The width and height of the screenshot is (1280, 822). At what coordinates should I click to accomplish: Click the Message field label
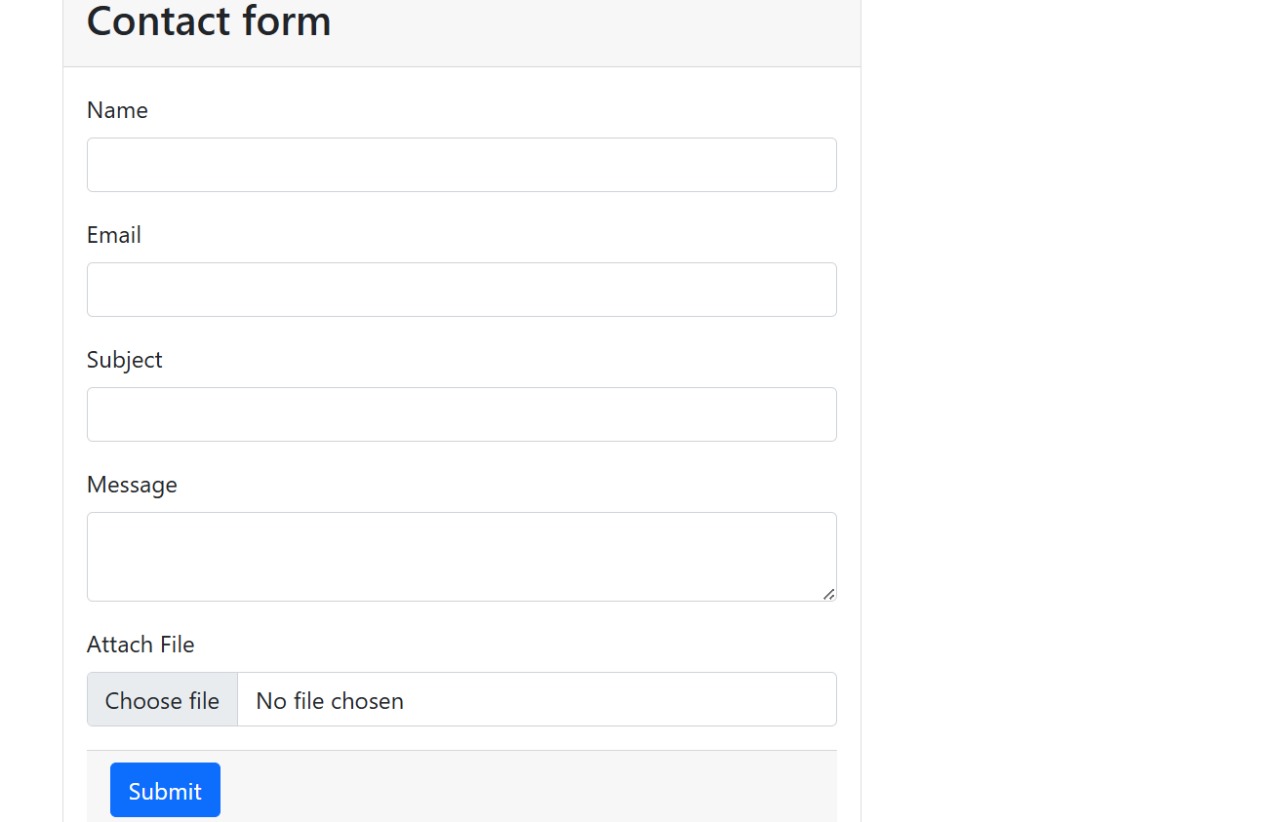(x=132, y=485)
